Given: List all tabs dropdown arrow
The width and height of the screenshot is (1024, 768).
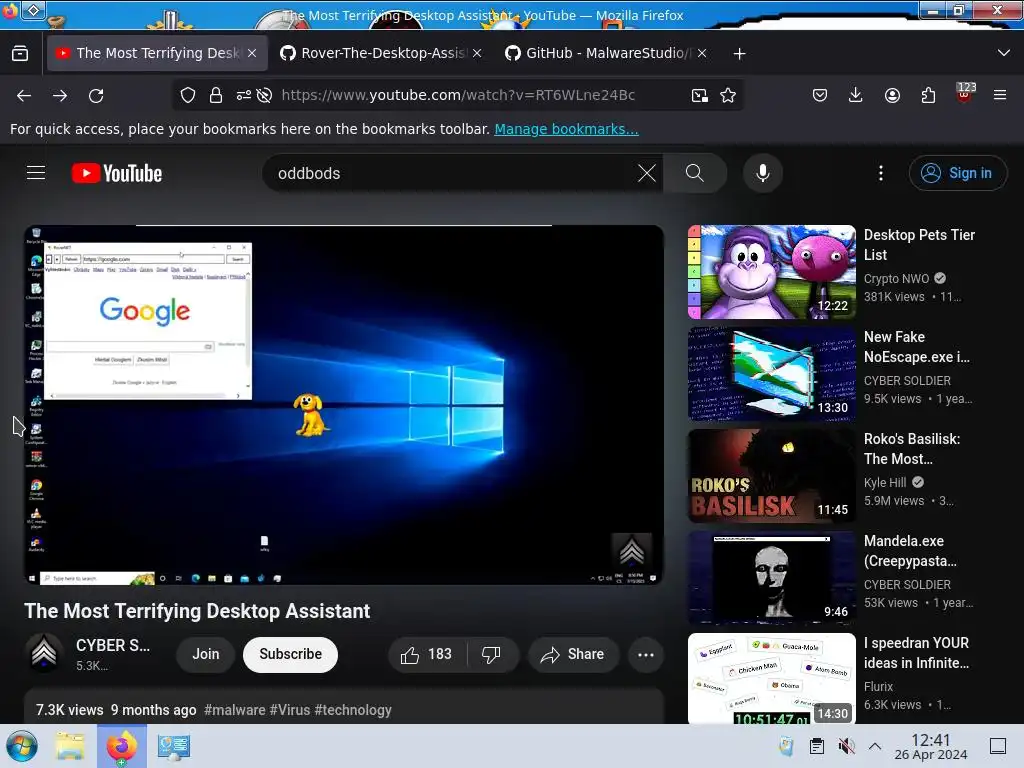Looking at the screenshot, I should (1004, 54).
